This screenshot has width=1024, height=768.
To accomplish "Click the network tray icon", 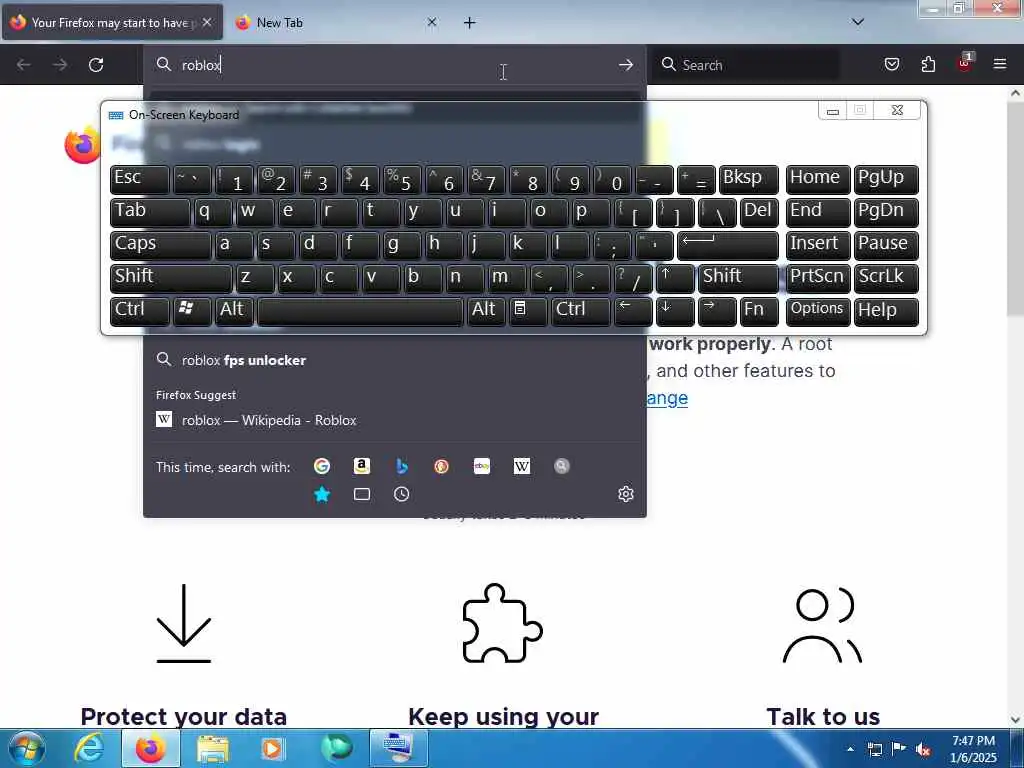I will 875,750.
